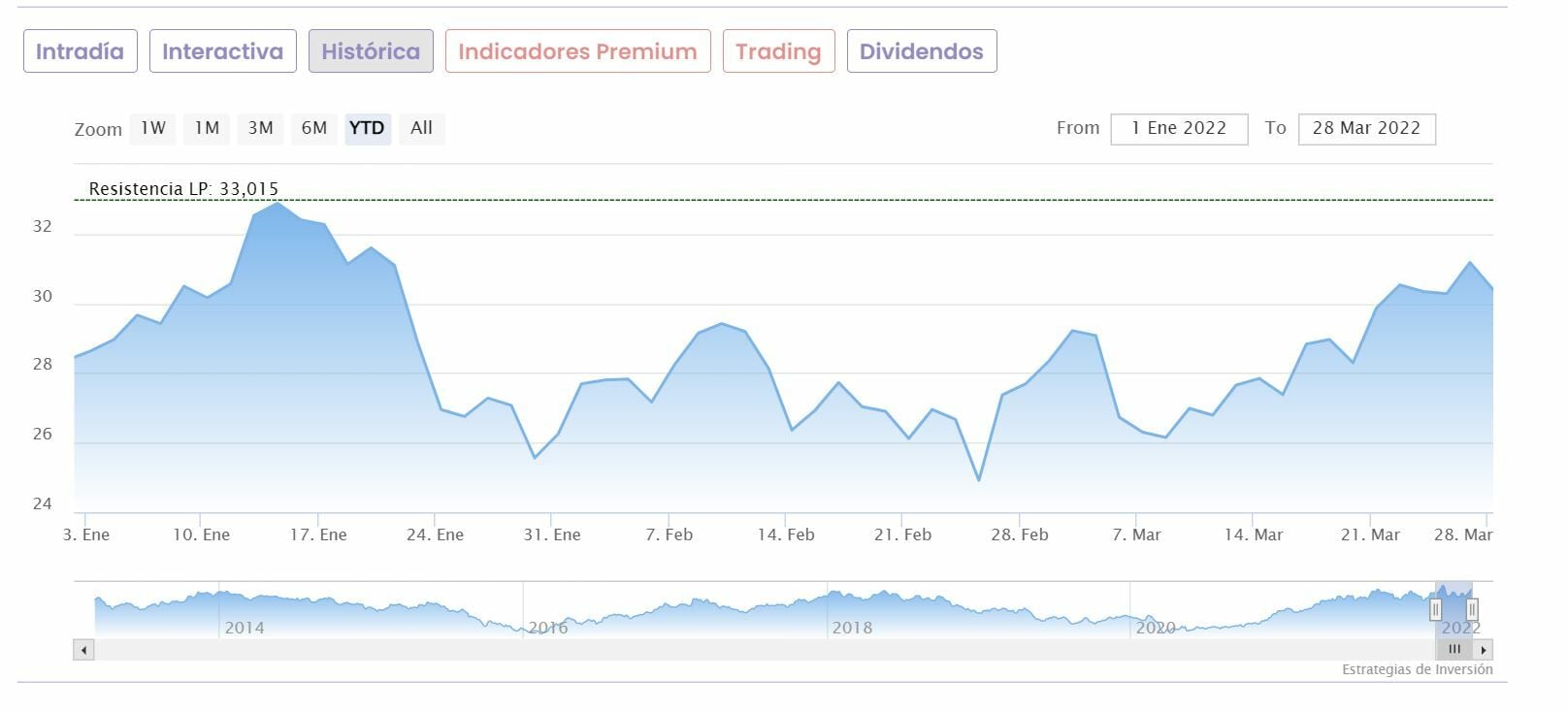Viewport: 1568px width, 712px height.
Task: Edit the To date input
Action: pyautogui.click(x=1366, y=128)
